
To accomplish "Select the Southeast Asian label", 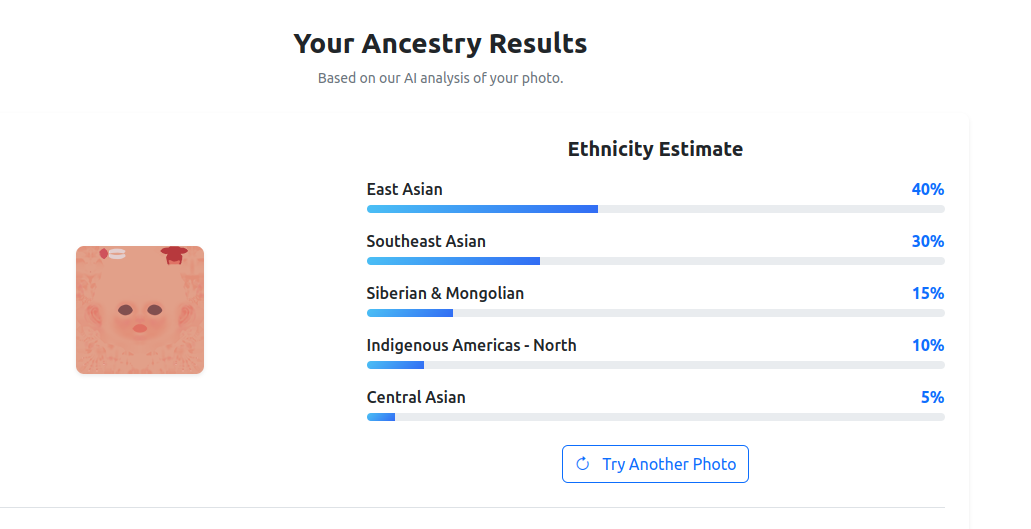I will (x=426, y=241).
